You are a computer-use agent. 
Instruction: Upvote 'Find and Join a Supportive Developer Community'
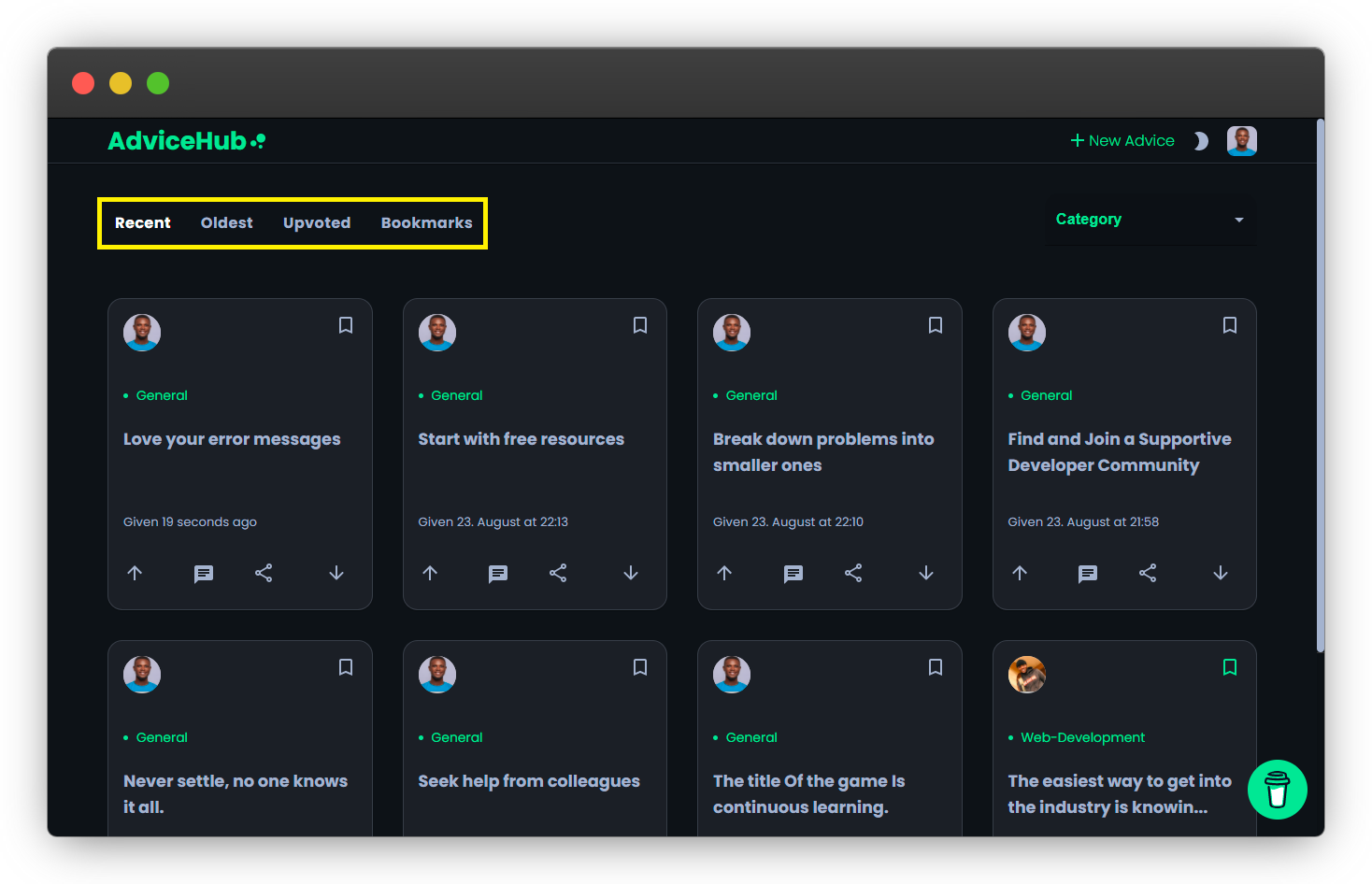coord(1020,573)
